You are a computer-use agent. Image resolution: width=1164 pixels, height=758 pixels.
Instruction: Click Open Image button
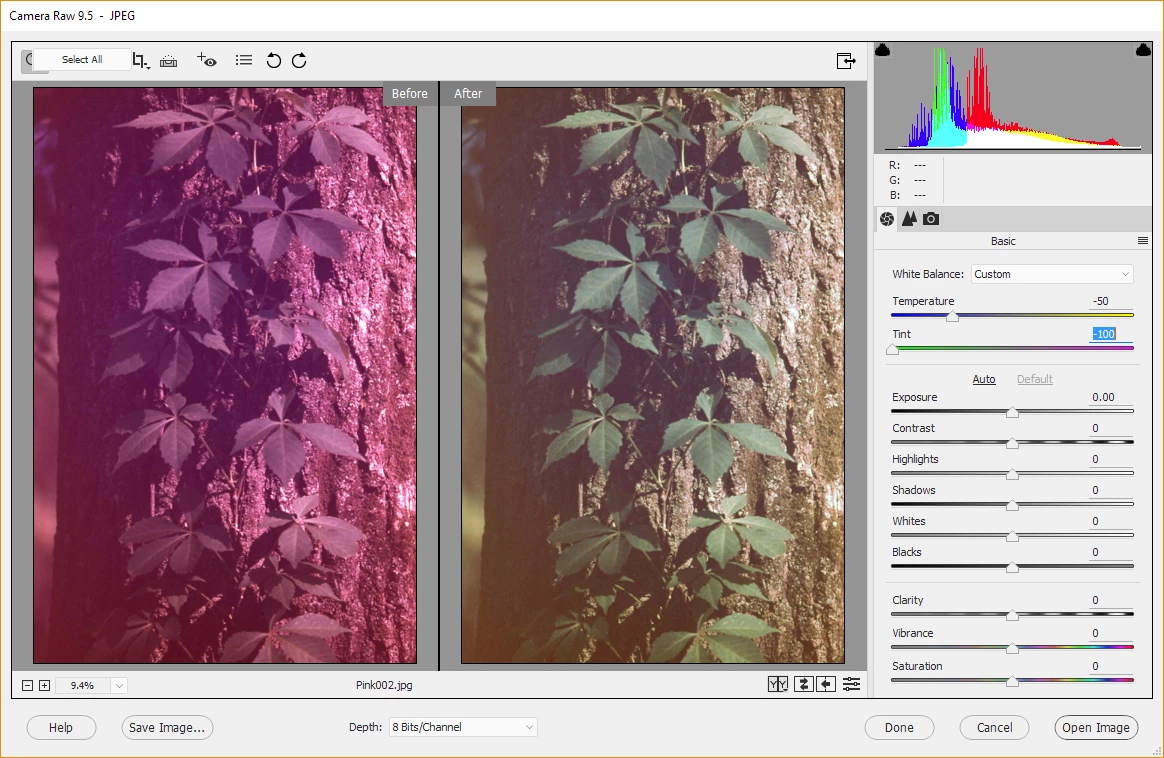1096,728
